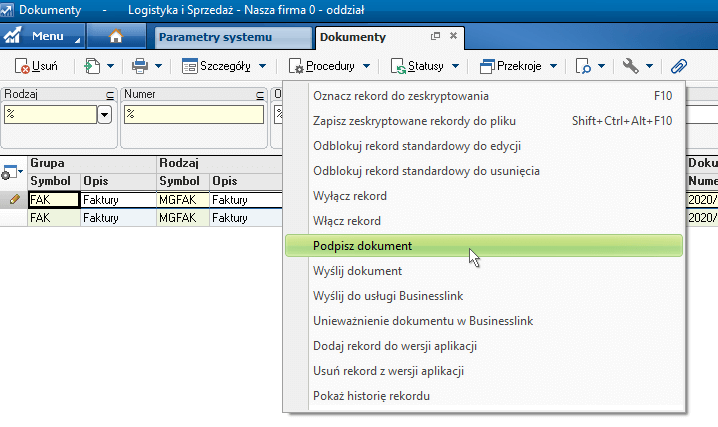Image resolution: width=718 pixels, height=427 pixels.
Task: Select the Dokumenty tab
Action: (353, 37)
